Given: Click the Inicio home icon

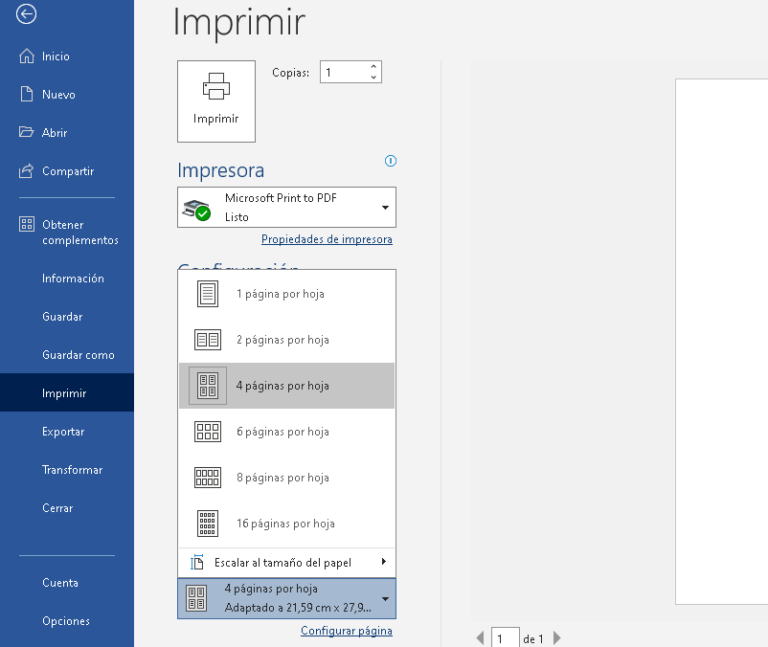Looking at the screenshot, I should pyautogui.click(x=27, y=57).
